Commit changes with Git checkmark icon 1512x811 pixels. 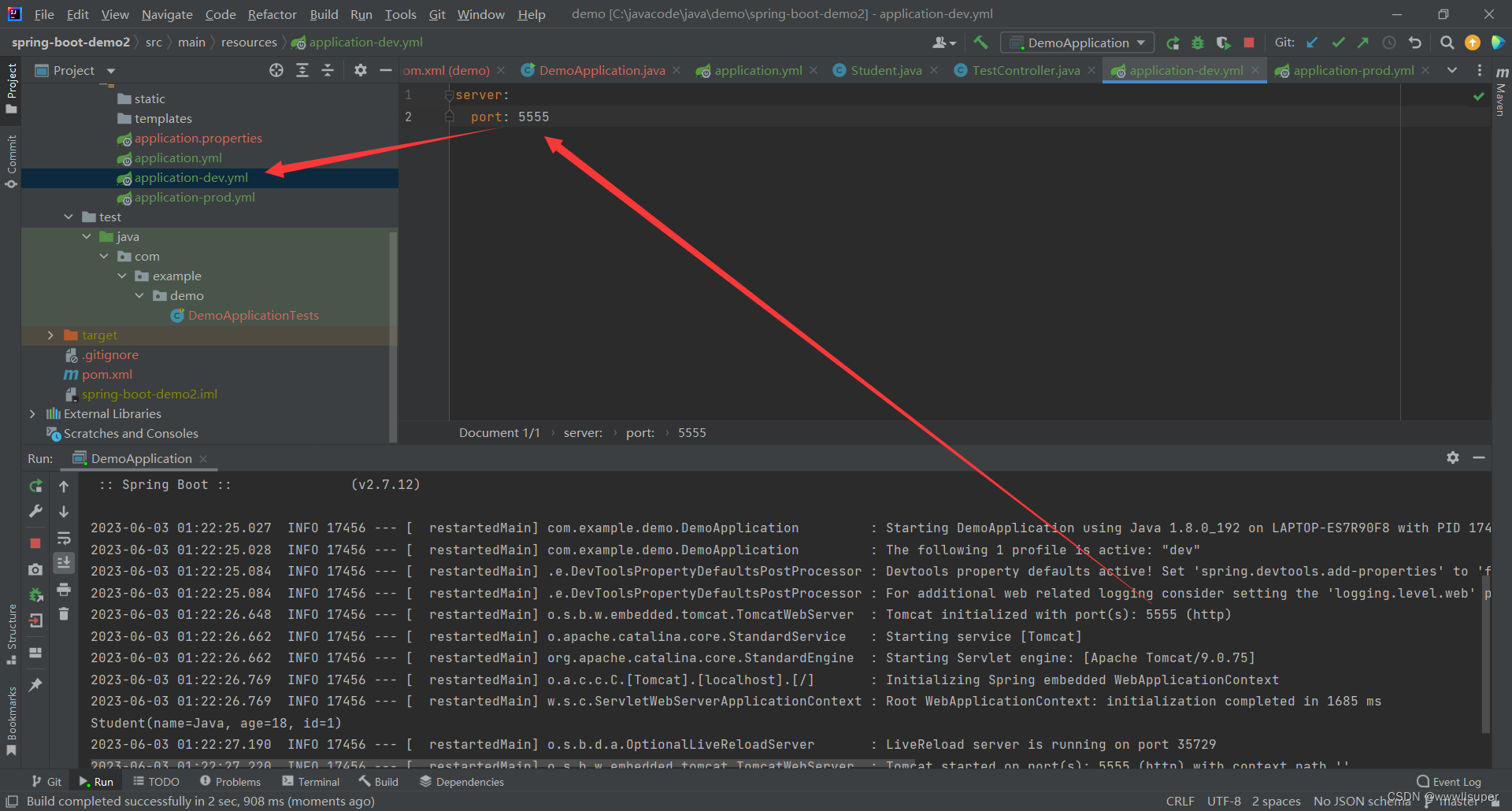[1338, 43]
